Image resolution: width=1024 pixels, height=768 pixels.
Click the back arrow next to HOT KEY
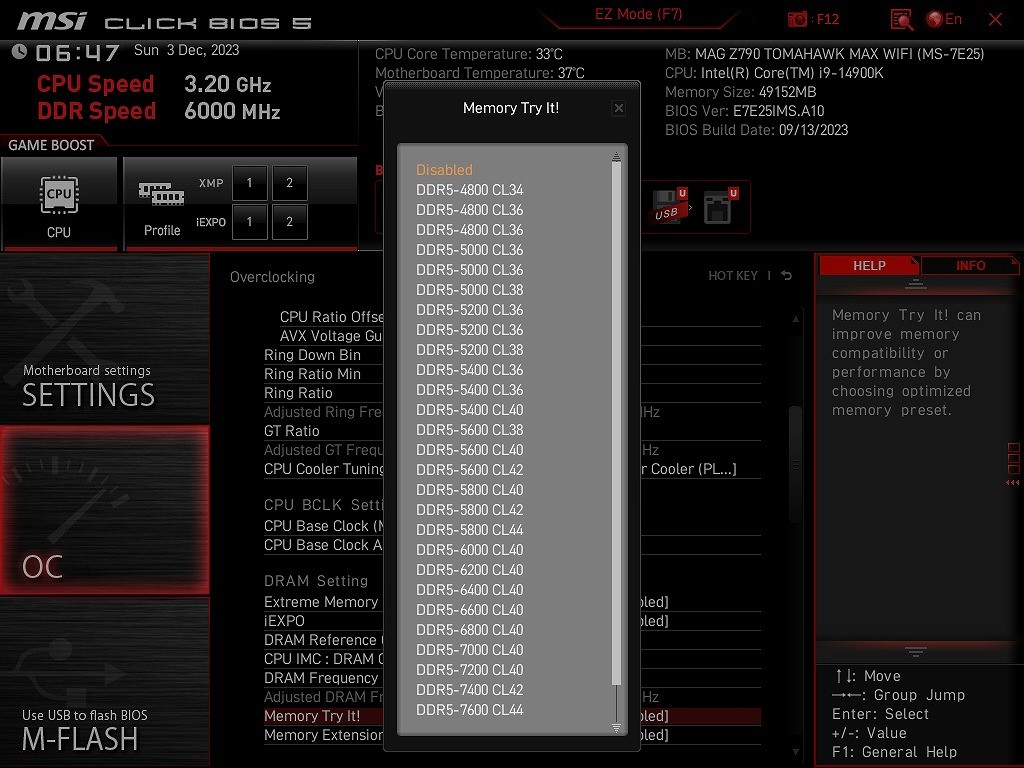click(x=787, y=276)
